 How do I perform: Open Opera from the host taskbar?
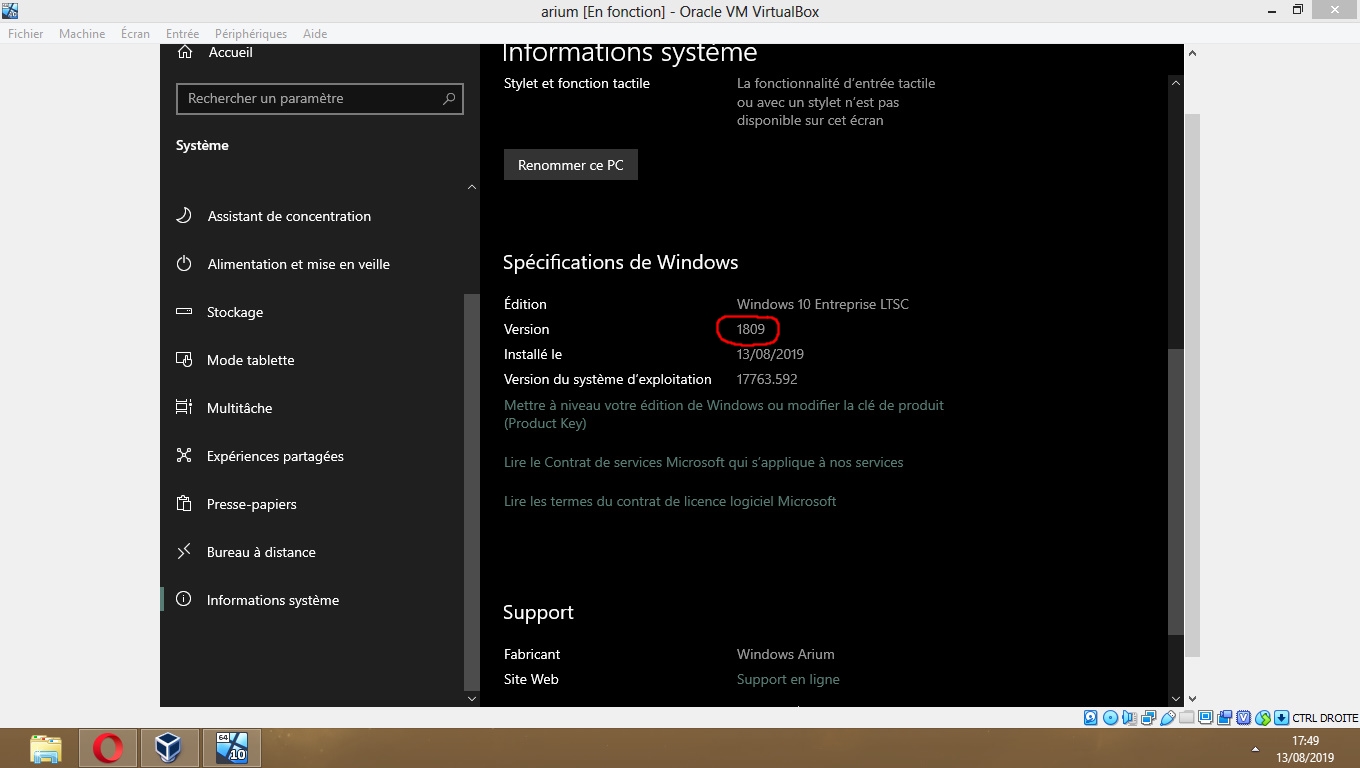[x=108, y=748]
